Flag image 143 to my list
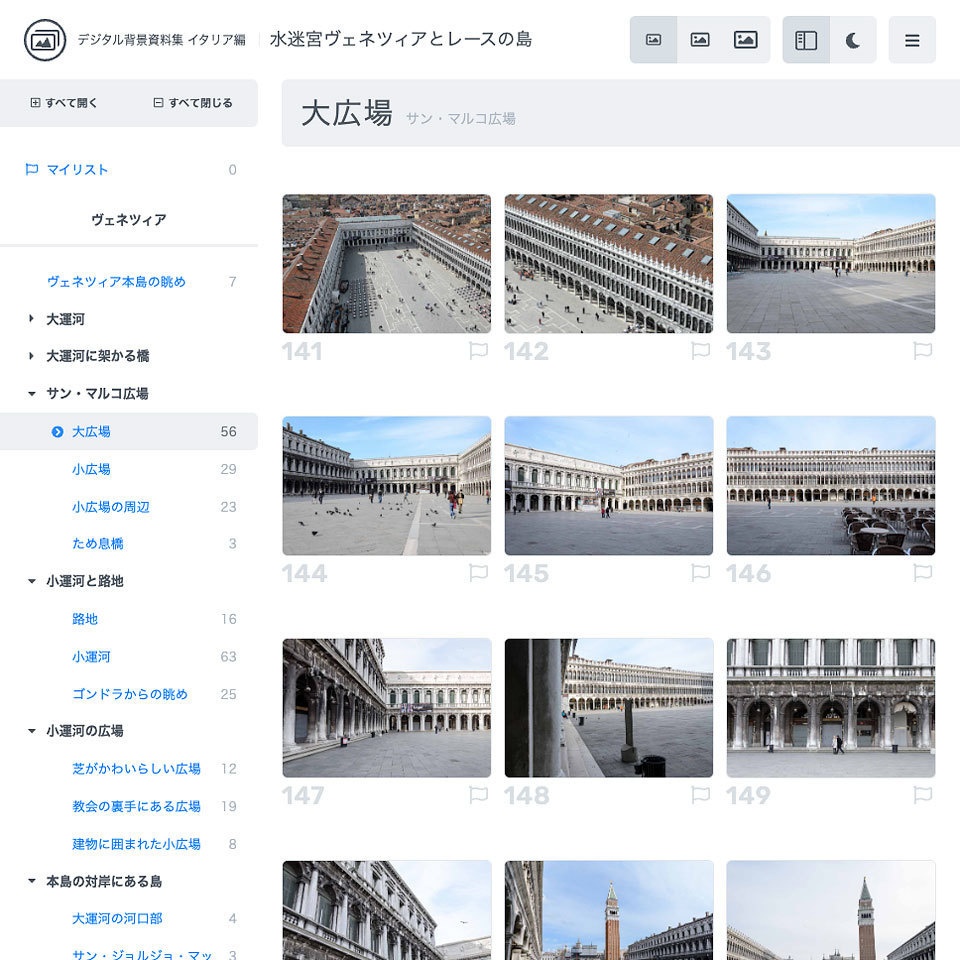This screenshot has height=960, width=960. point(923,351)
